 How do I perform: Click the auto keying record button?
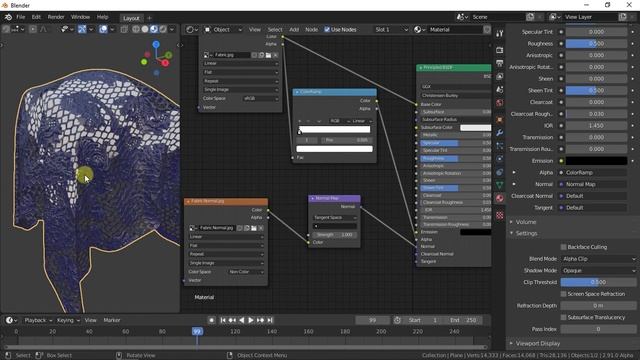point(211,320)
